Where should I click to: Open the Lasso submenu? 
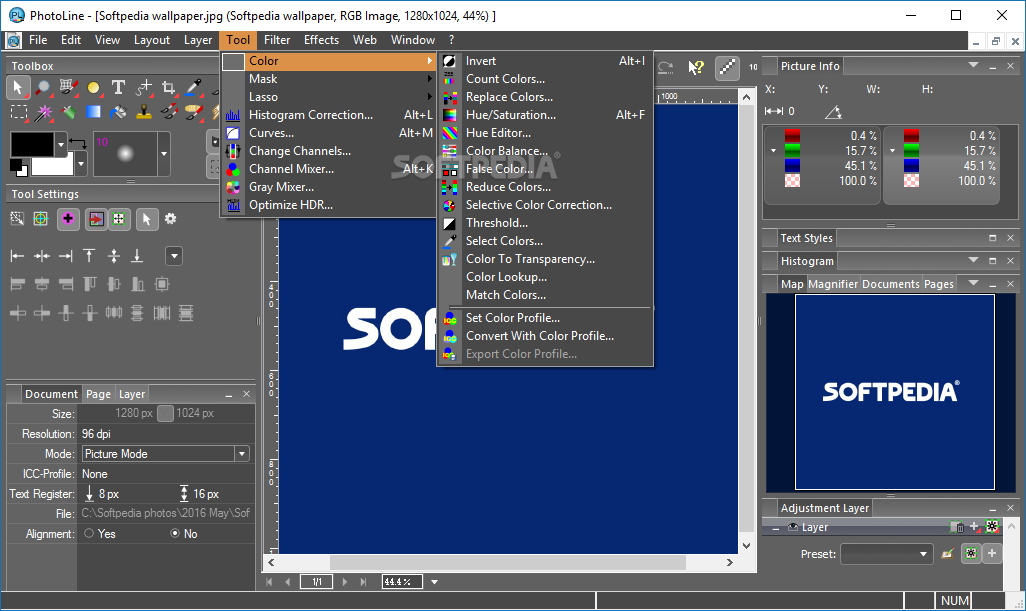328,97
